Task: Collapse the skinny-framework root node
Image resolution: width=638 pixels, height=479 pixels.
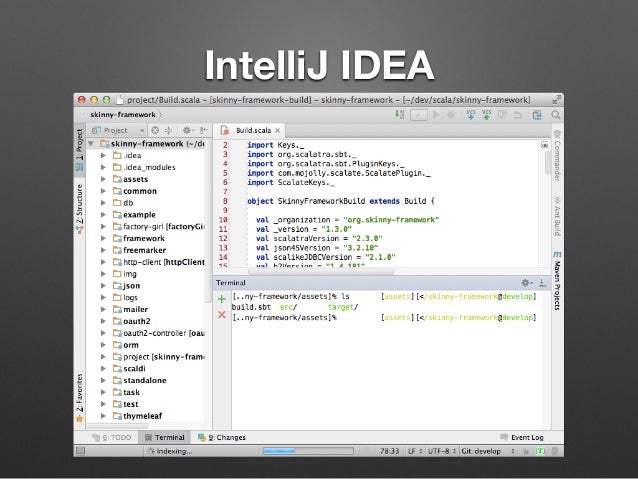Action: pos(91,144)
